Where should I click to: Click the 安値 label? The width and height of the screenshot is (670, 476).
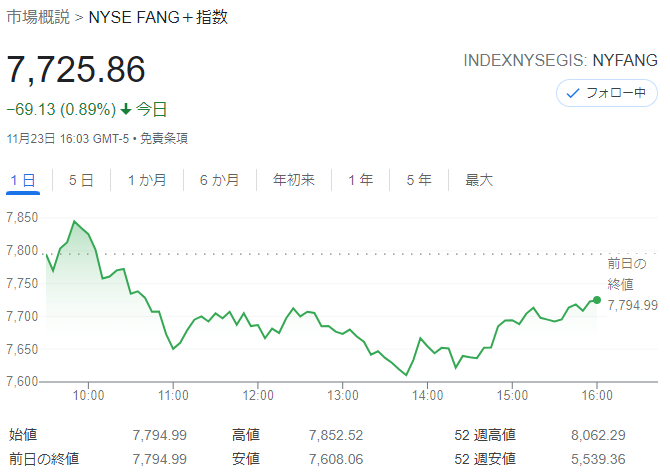tap(246, 459)
